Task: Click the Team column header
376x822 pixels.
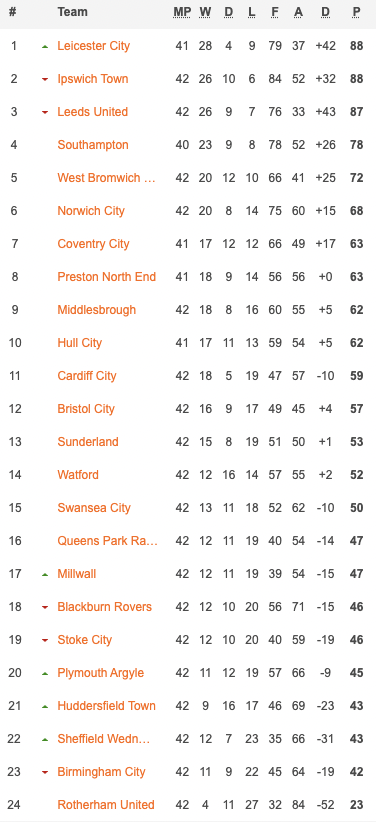Action: pos(72,12)
